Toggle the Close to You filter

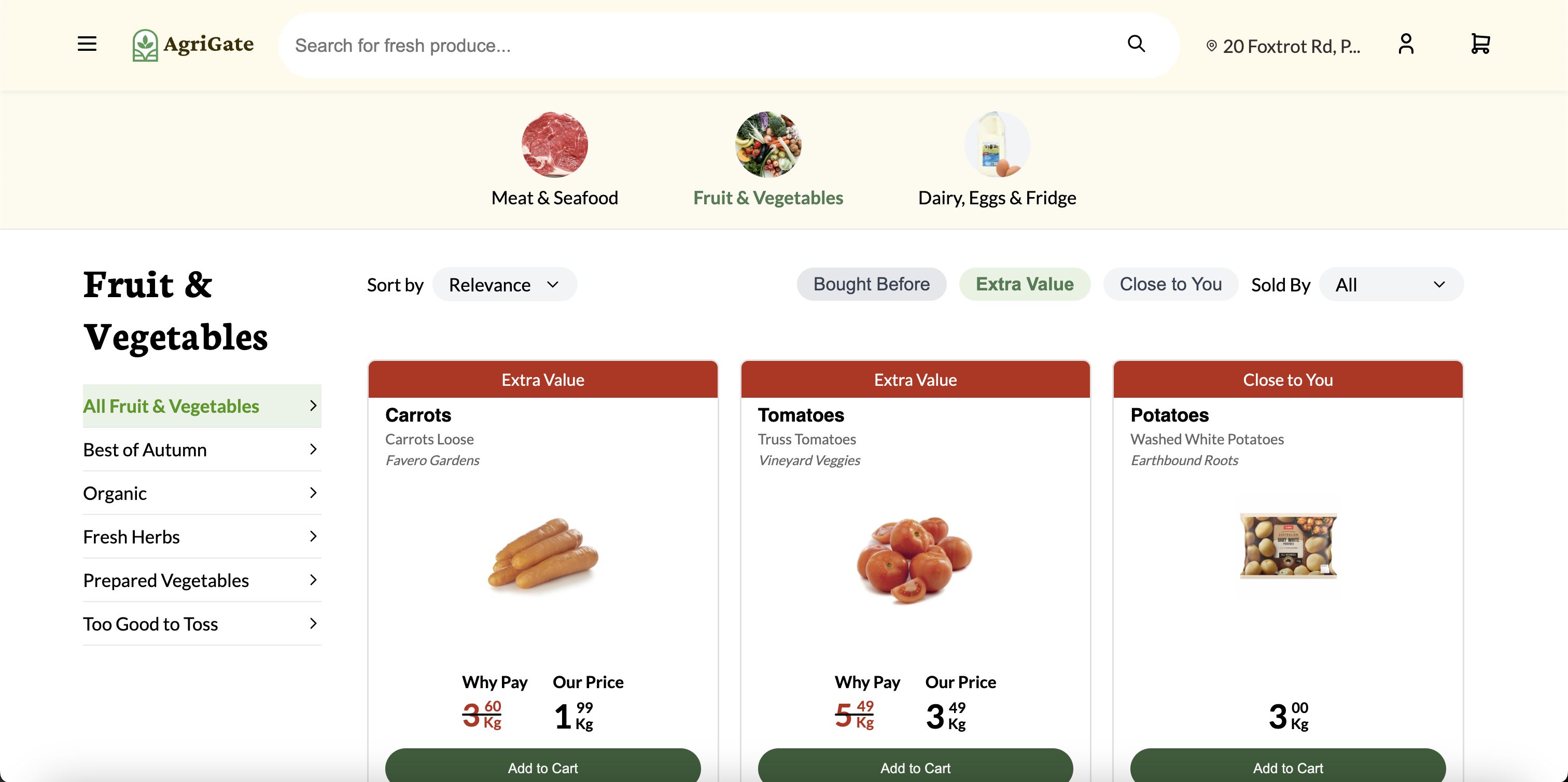(1170, 284)
